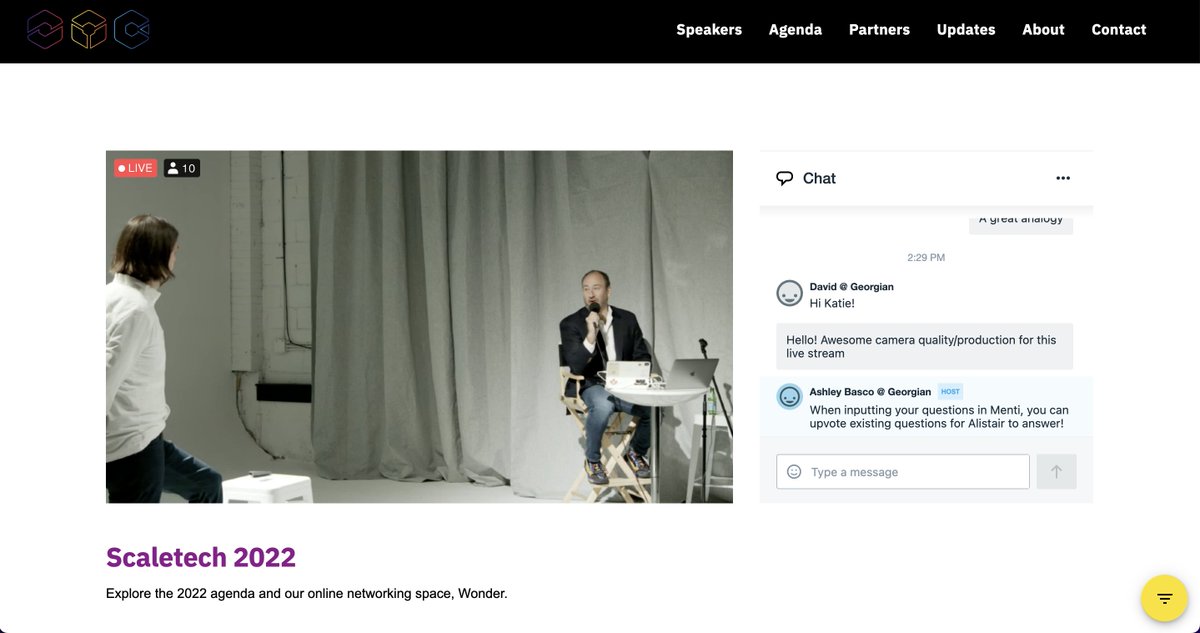Send message with the arrow button
The image size is (1200, 633).
[1057, 472]
